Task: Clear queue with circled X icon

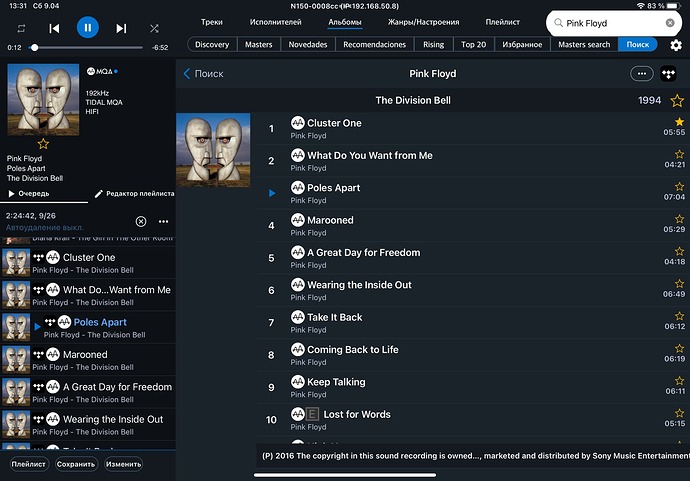Action: click(x=141, y=221)
